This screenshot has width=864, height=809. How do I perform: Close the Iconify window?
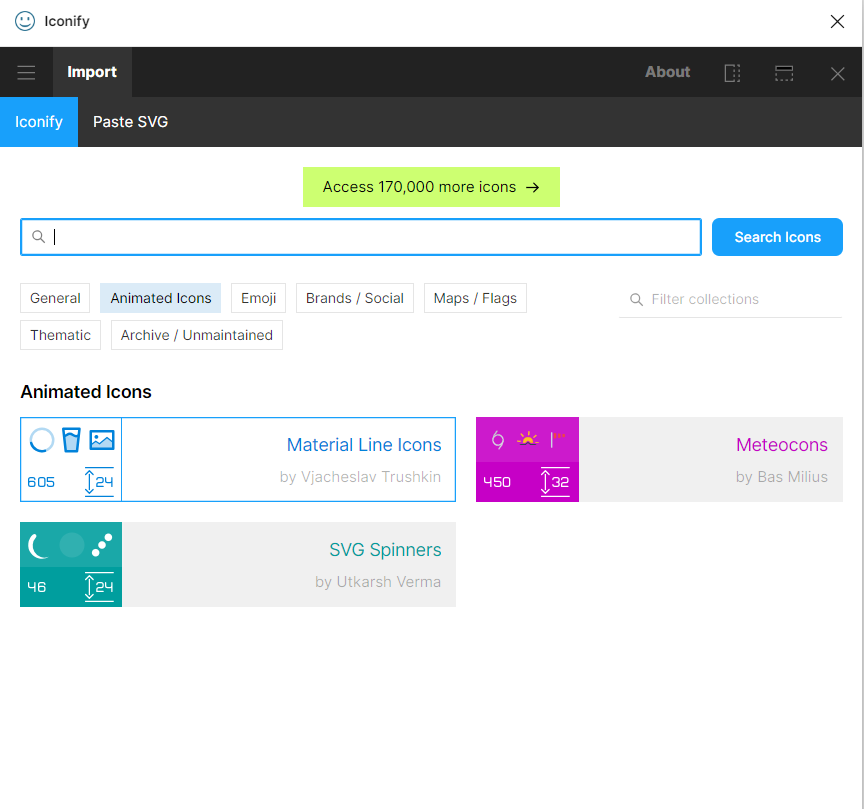[838, 21]
